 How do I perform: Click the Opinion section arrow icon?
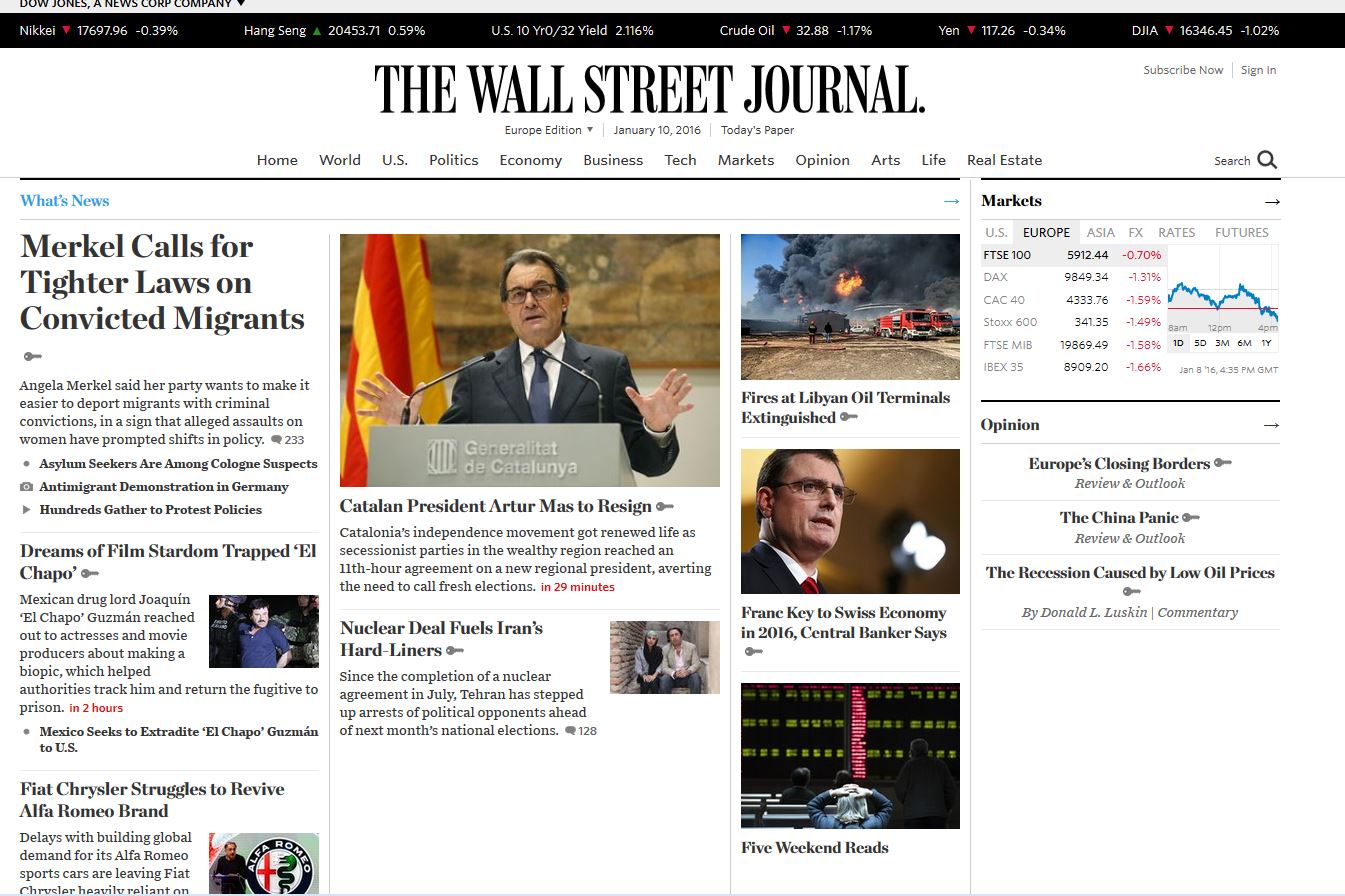point(1271,425)
